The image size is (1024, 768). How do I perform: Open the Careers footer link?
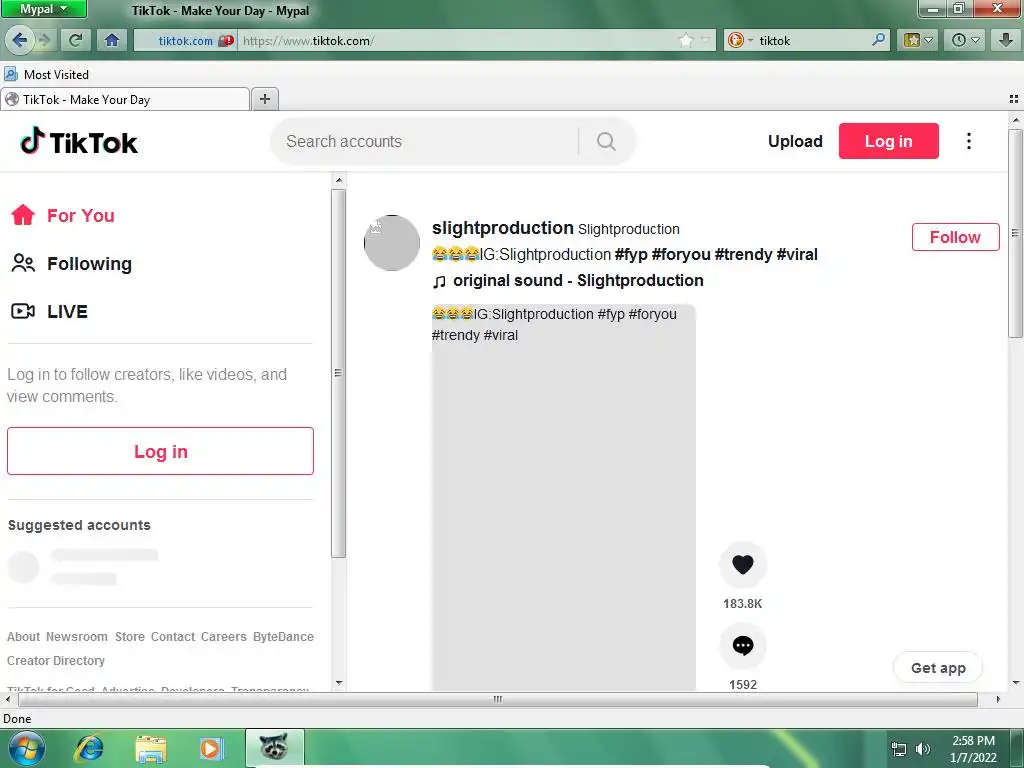click(224, 637)
